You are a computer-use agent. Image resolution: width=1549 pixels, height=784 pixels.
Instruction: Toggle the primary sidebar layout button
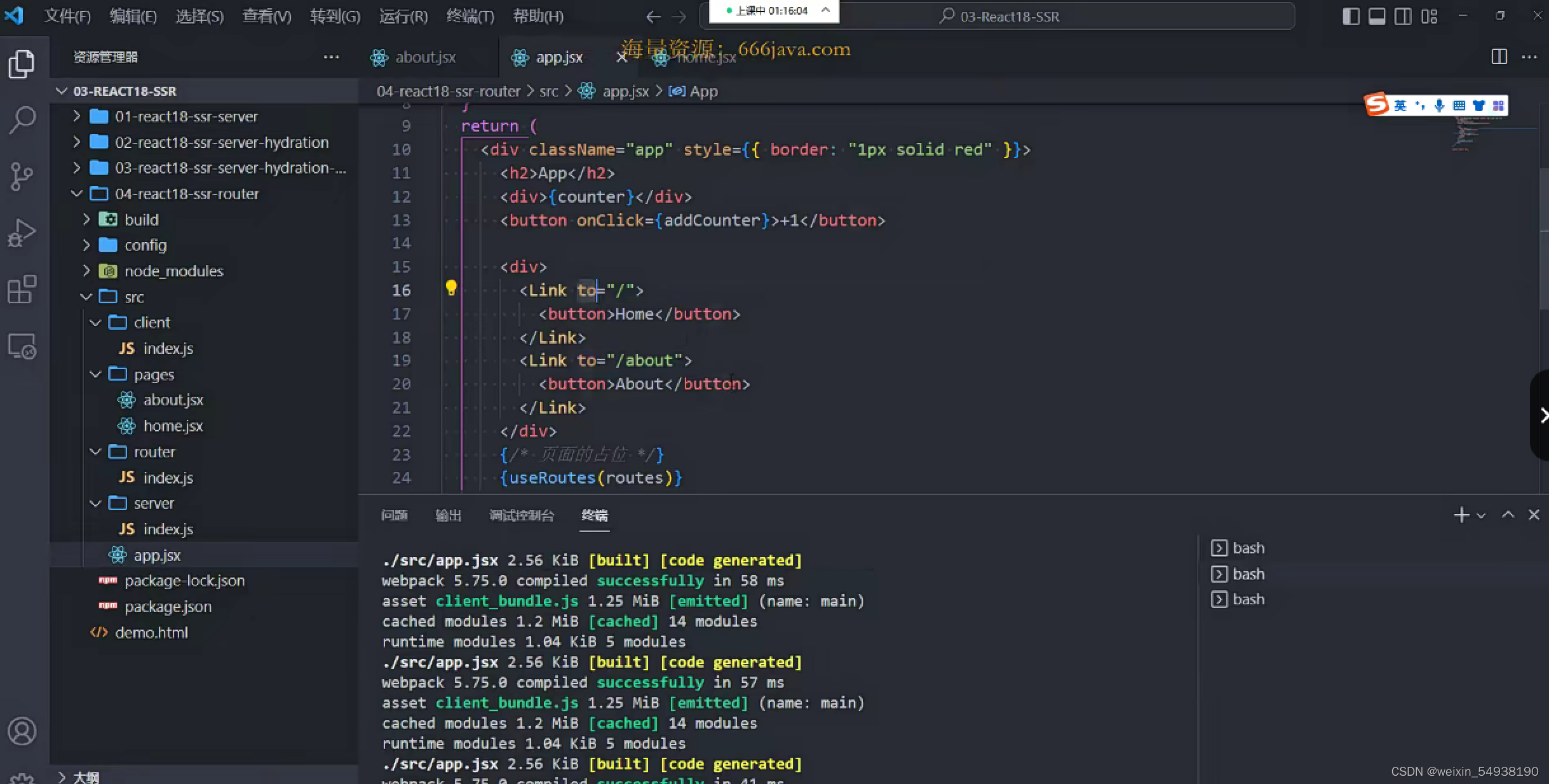[x=1351, y=17]
